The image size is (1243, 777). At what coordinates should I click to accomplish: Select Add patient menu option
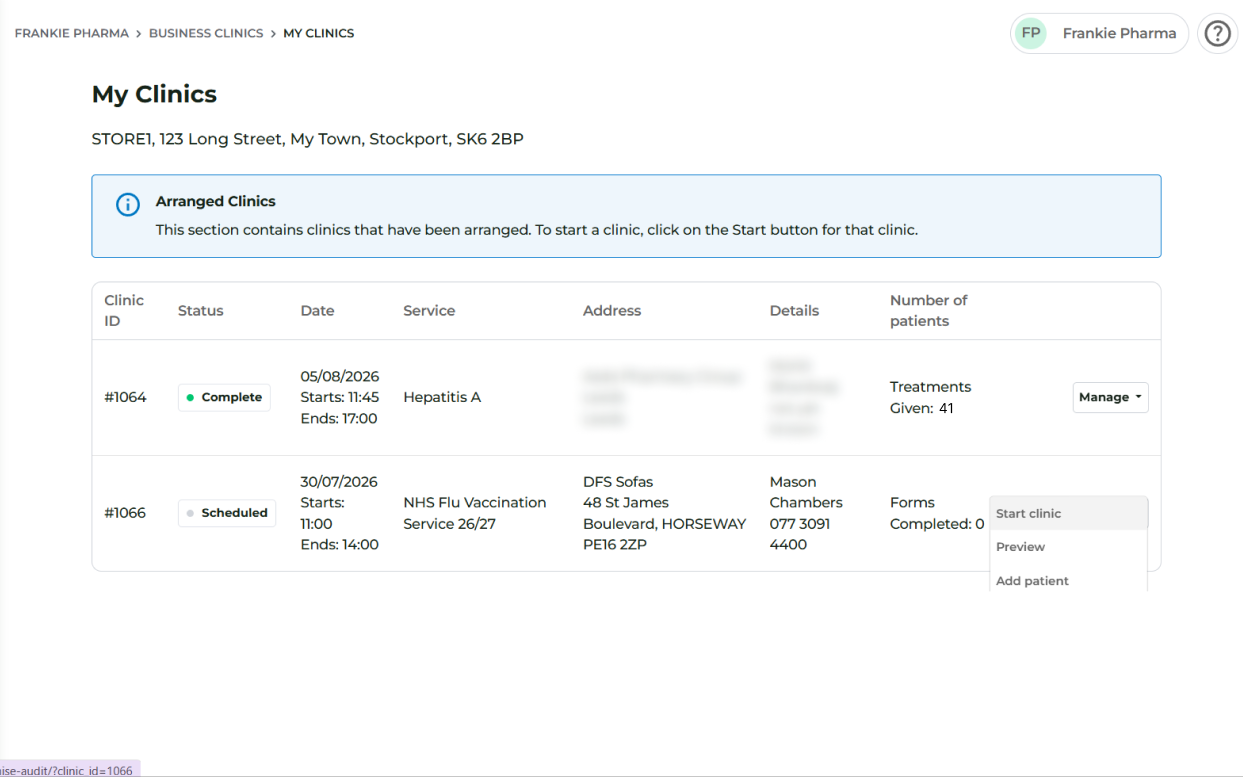pos(1068,580)
